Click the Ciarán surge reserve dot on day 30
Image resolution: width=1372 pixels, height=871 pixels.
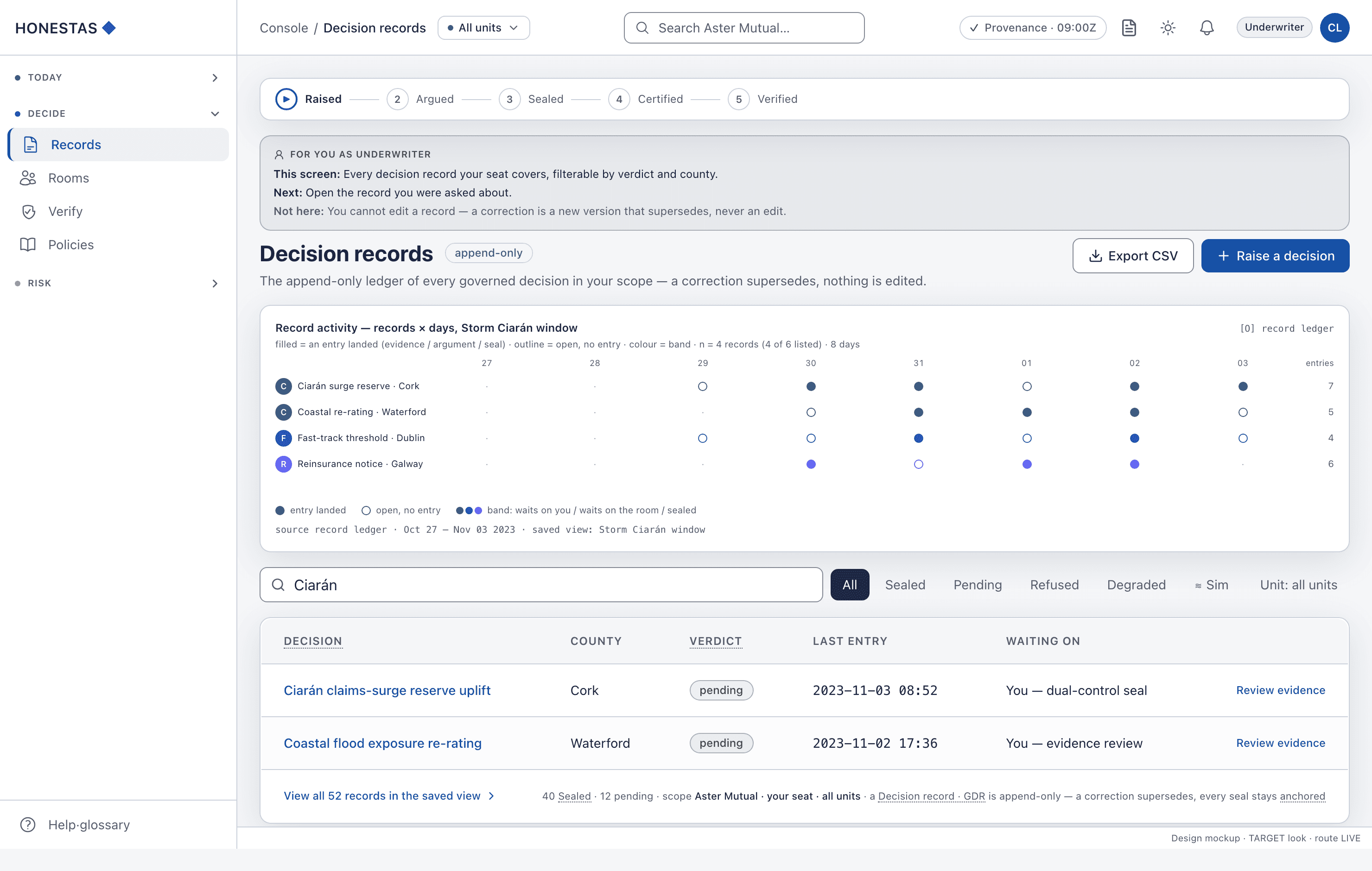coord(811,386)
